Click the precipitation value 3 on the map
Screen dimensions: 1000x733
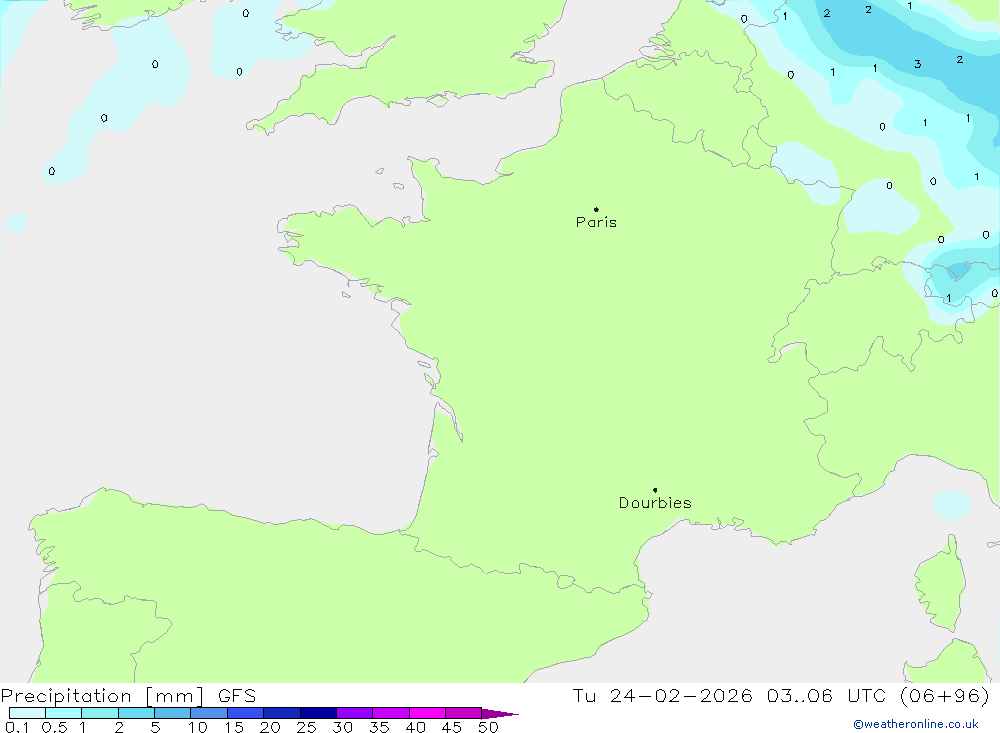(x=918, y=64)
